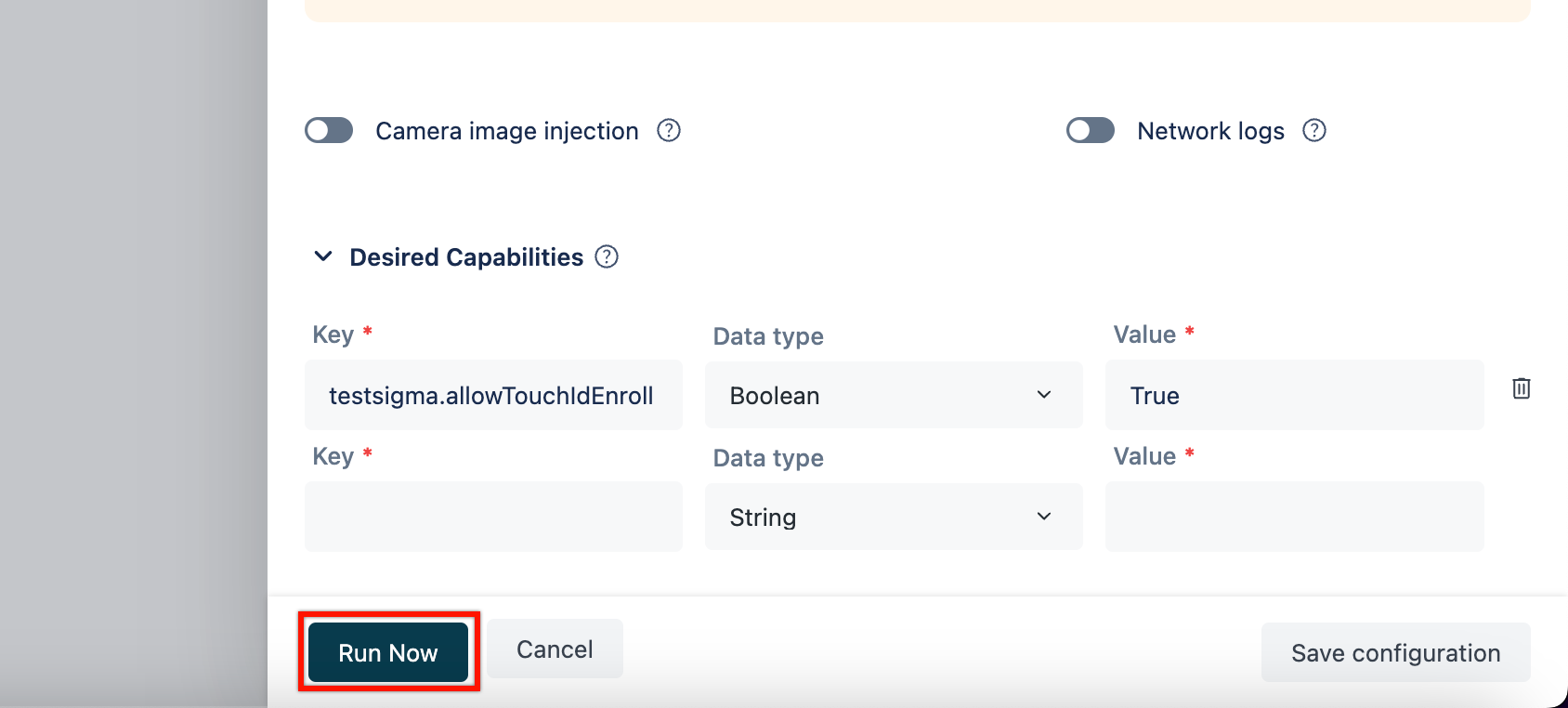This screenshot has height=708, width=1568.
Task: Collapse the Desired Capabilities section chevron
Action: [x=323, y=256]
